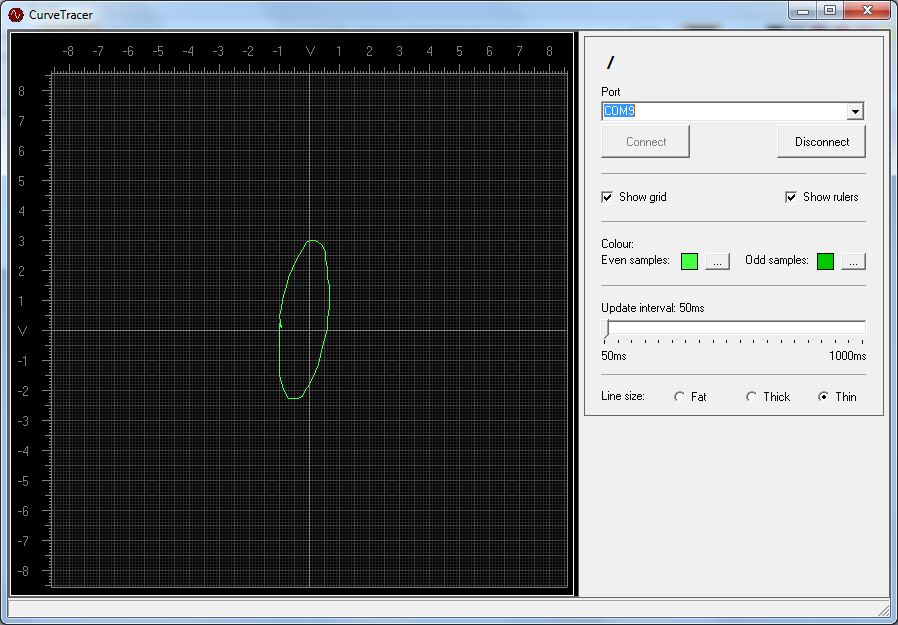898x625 pixels.
Task: Close the CurveTracer window
Action: (x=867, y=11)
